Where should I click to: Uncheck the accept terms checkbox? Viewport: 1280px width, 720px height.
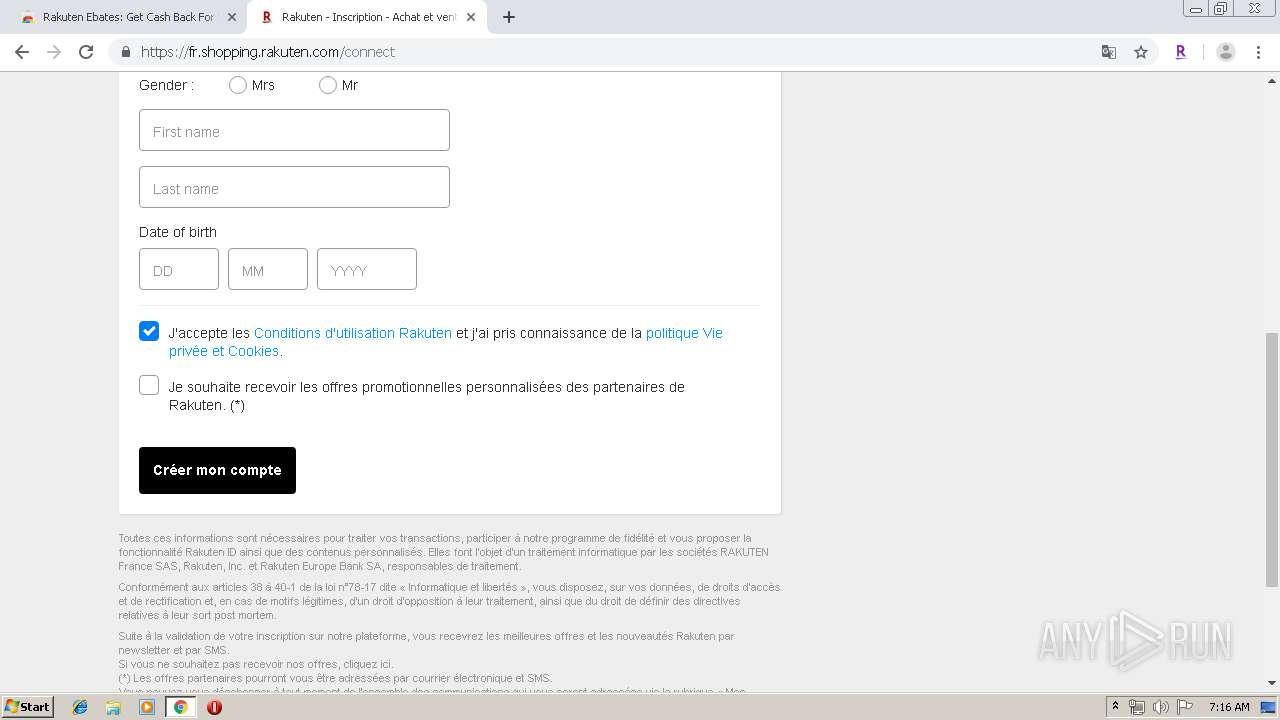149,331
